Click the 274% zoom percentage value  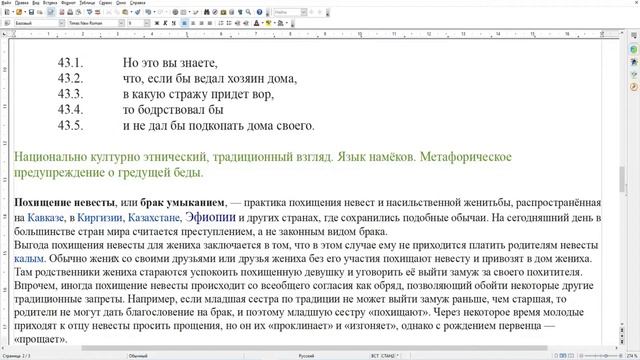(632, 356)
